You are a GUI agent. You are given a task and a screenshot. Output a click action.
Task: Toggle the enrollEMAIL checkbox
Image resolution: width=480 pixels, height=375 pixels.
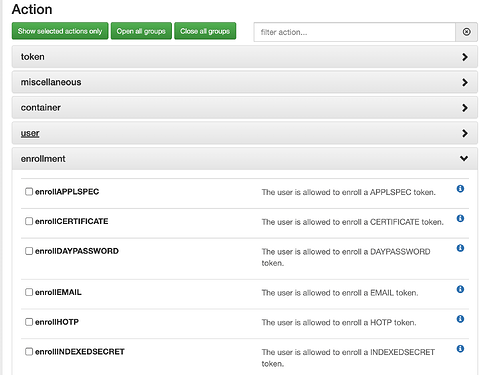point(29,292)
